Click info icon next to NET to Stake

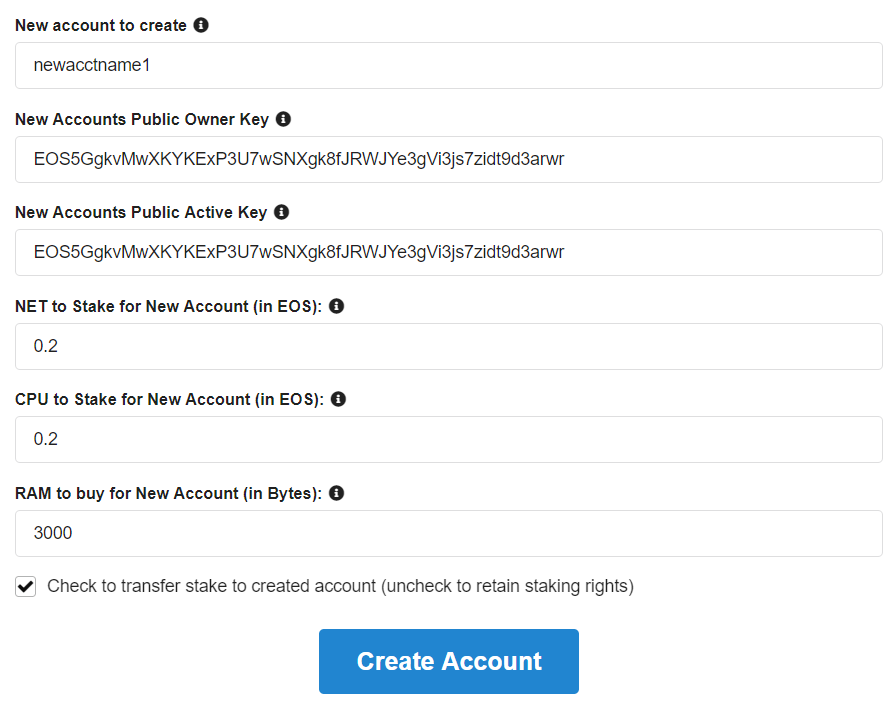(336, 306)
